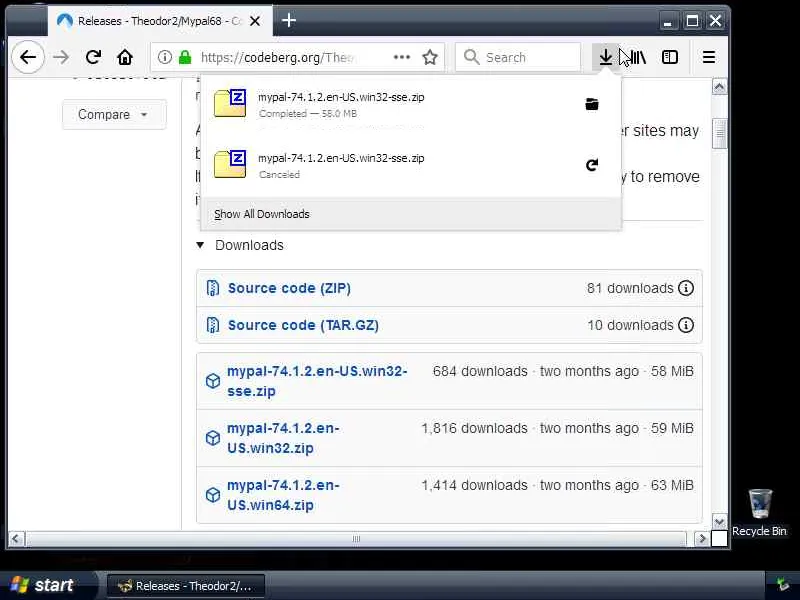Click the system tray icon
This screenshot has width=800, height=600.
pyautogui.click(x=783, y=584)
